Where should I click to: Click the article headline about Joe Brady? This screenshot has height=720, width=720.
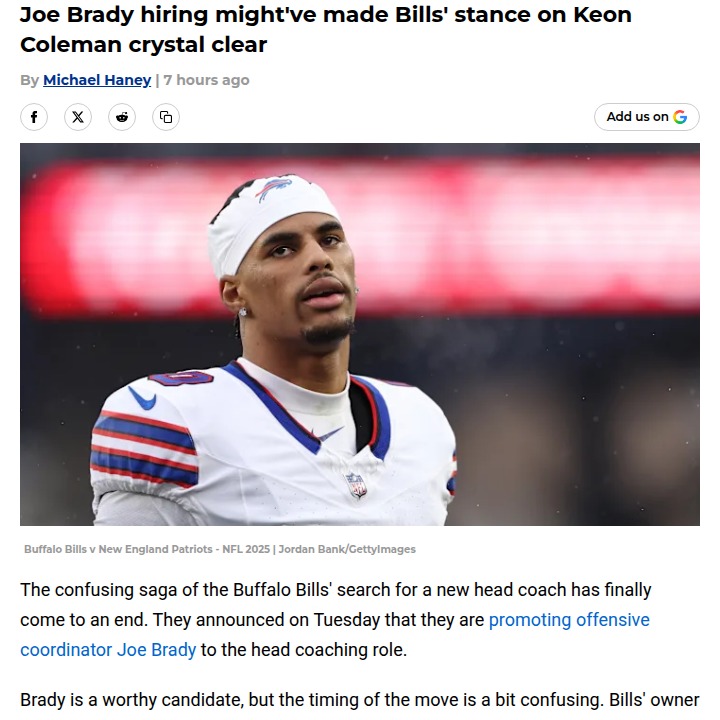click(x=325, y=31)
